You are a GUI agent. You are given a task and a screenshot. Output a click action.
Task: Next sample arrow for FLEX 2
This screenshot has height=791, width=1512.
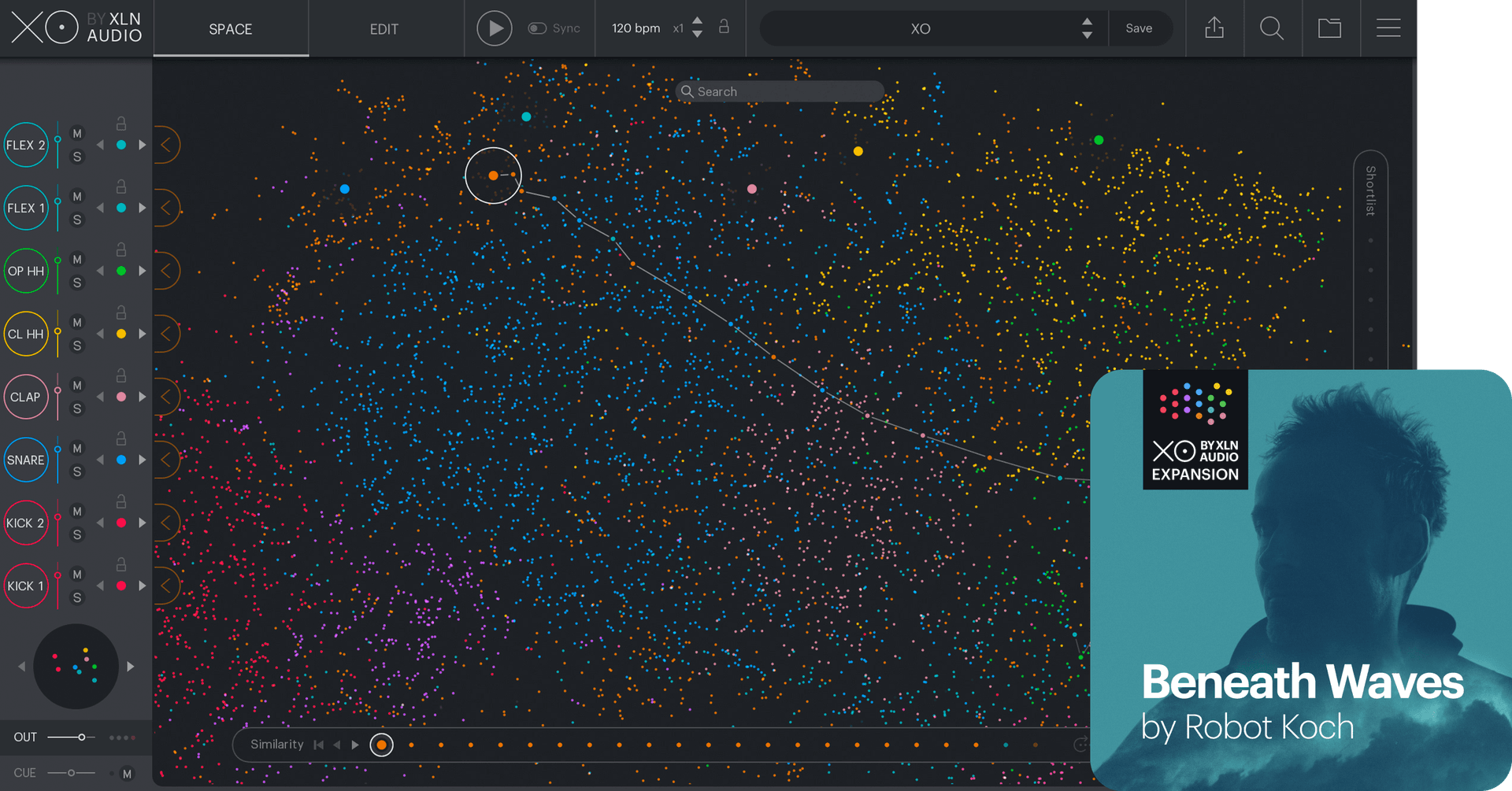tap(143, 145)
